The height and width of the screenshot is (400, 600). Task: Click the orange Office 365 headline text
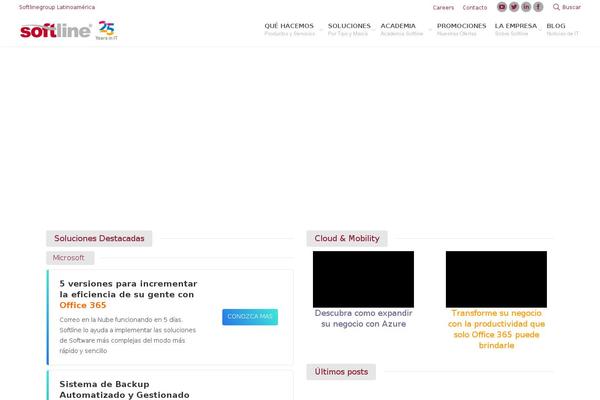(83, 305)
